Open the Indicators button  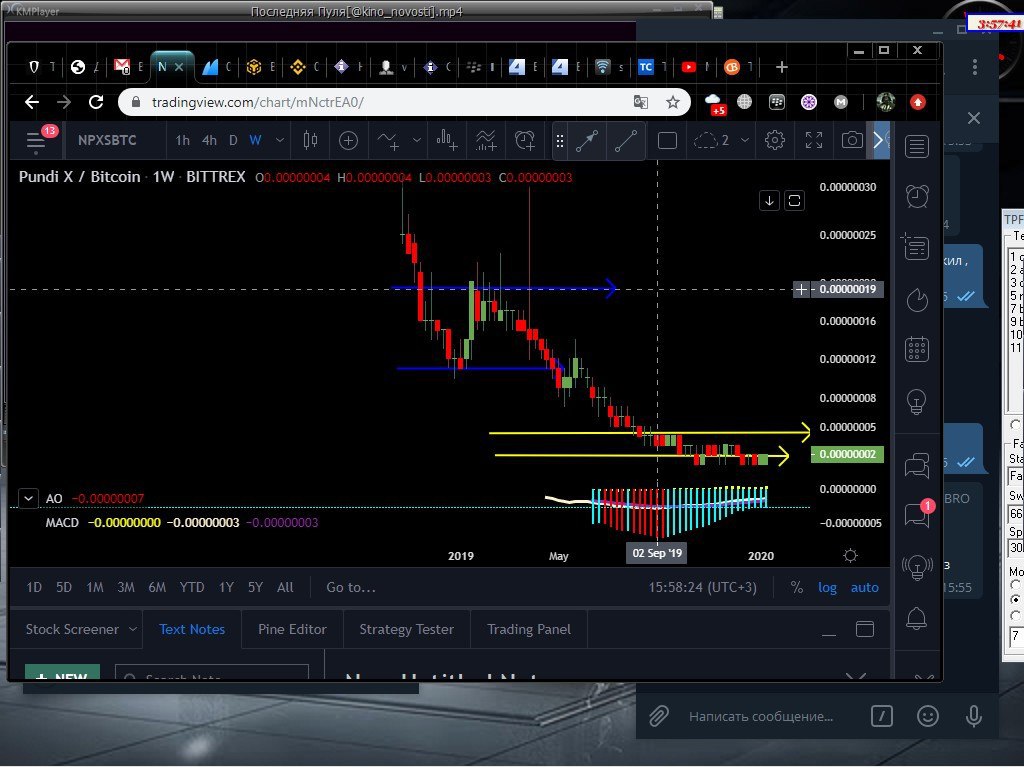click(x=388, y=140)
